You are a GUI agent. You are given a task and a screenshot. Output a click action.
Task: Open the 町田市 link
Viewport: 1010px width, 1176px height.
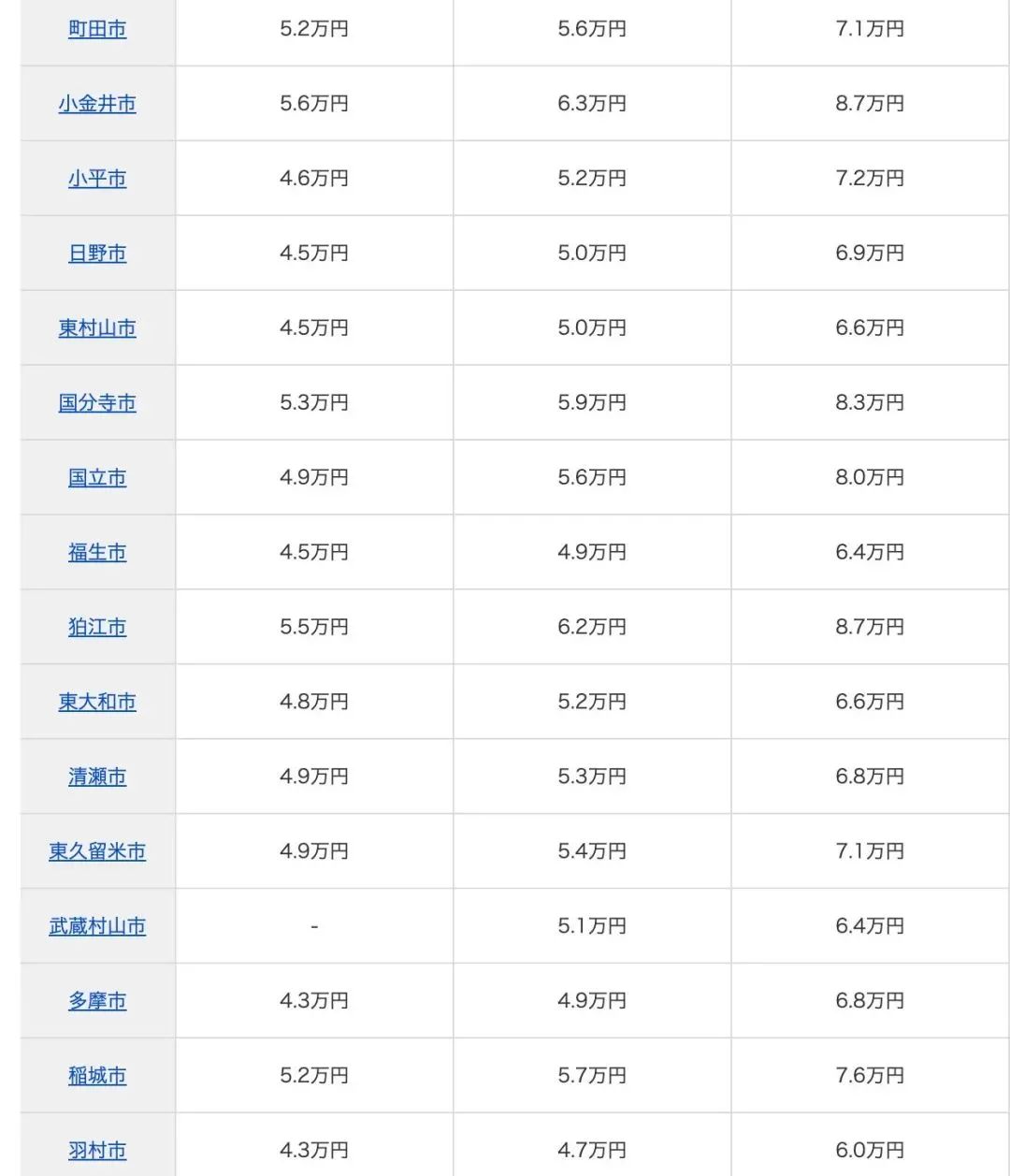tap(97, 29)
